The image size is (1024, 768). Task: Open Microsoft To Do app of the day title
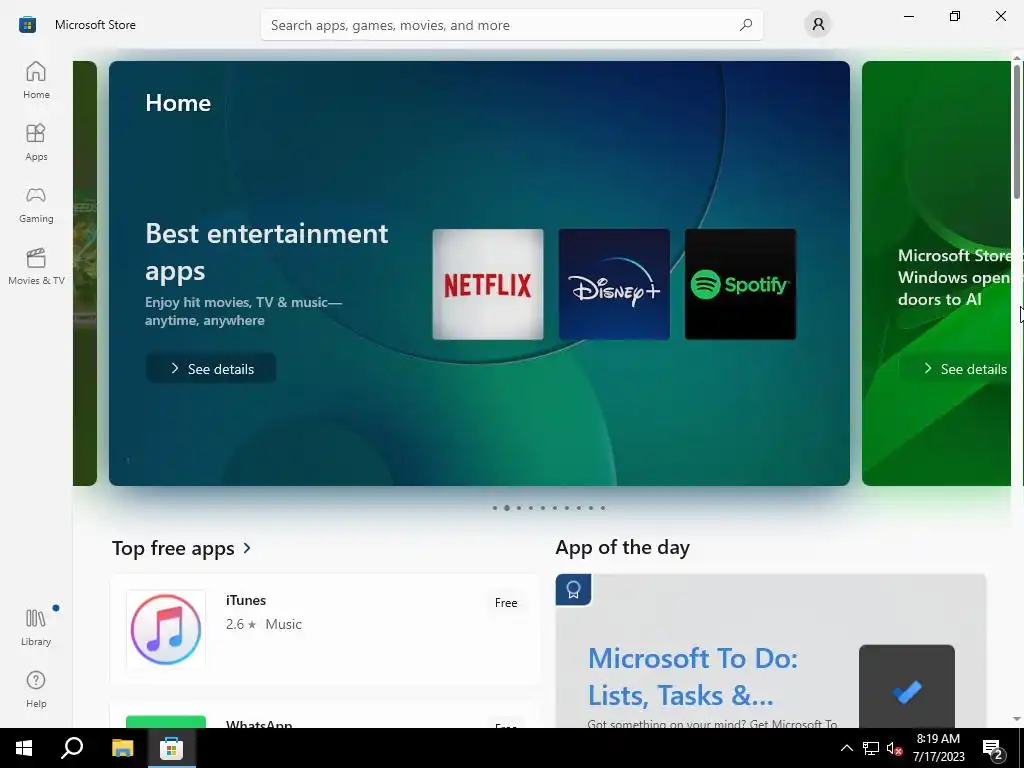[693, 677]
